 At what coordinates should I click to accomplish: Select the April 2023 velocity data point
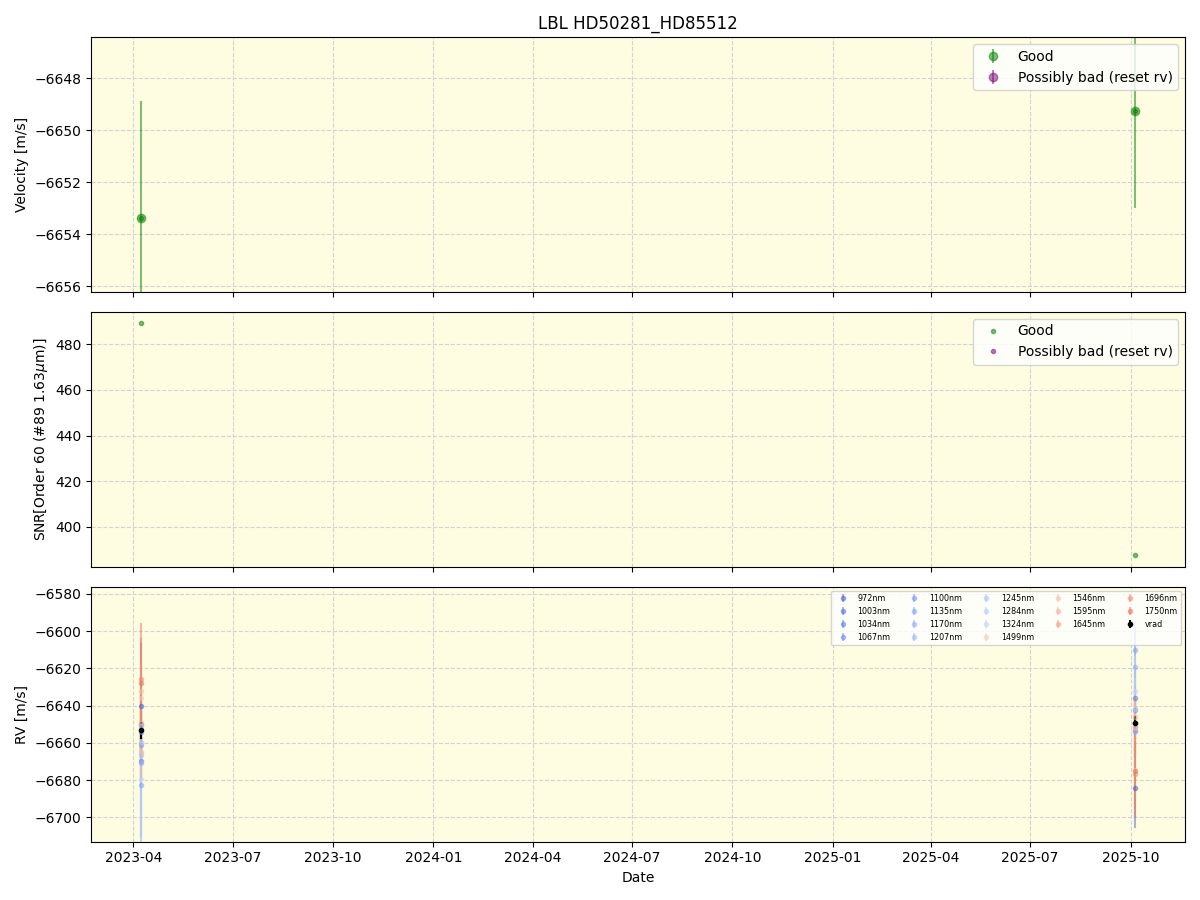point(141,218)
